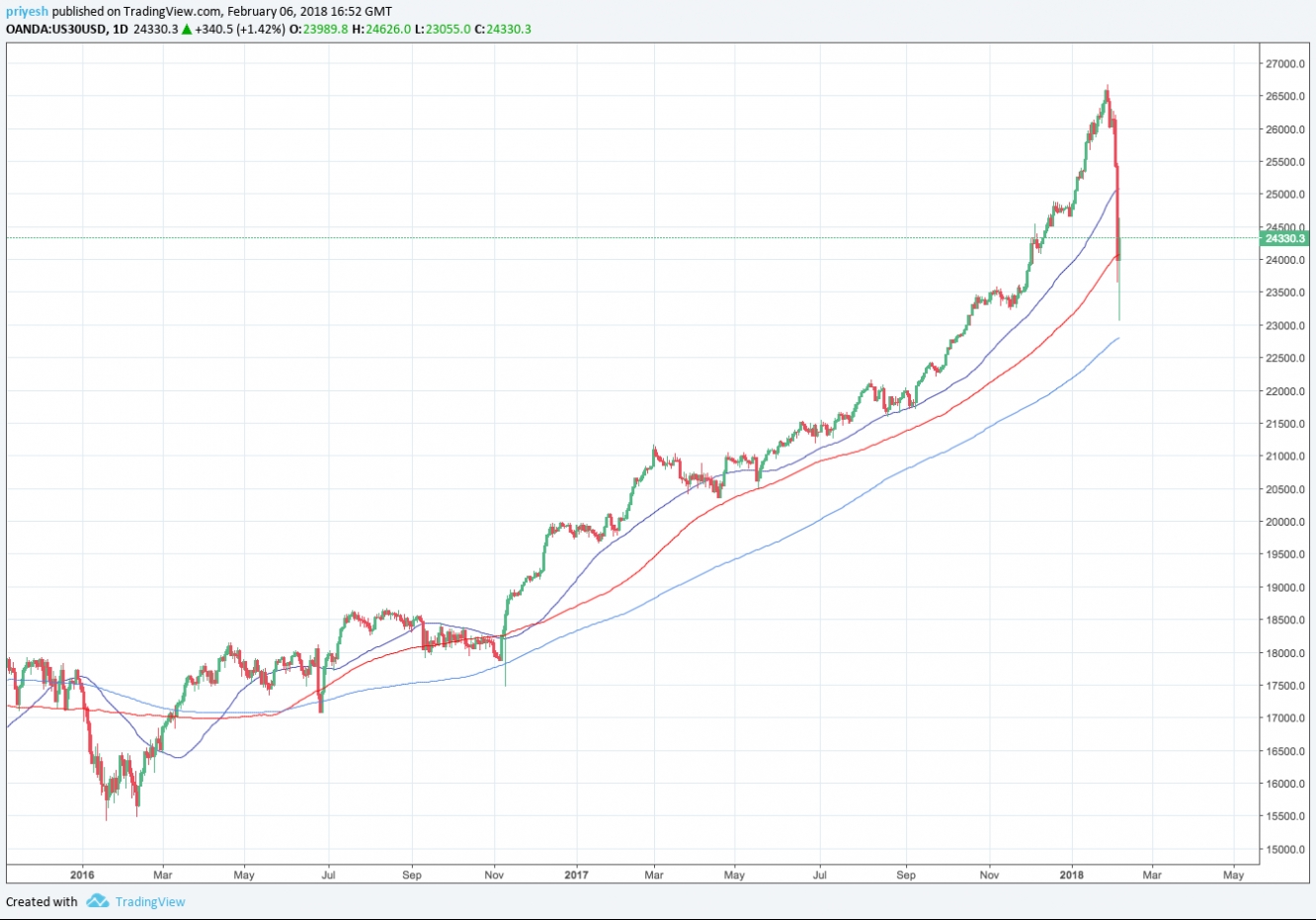Click the 2018 label on time axis

tap(1072, 875)
